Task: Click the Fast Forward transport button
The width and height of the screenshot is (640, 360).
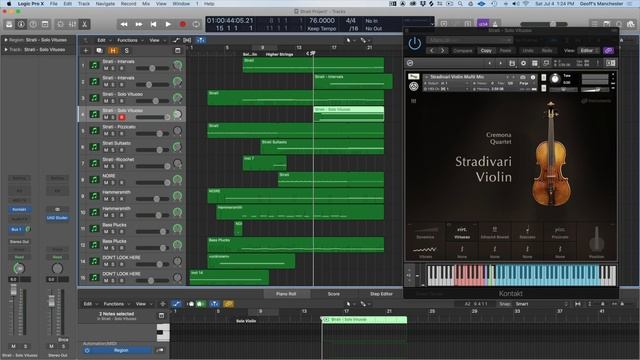Action: pyautogui.click(x=139, y=24)
